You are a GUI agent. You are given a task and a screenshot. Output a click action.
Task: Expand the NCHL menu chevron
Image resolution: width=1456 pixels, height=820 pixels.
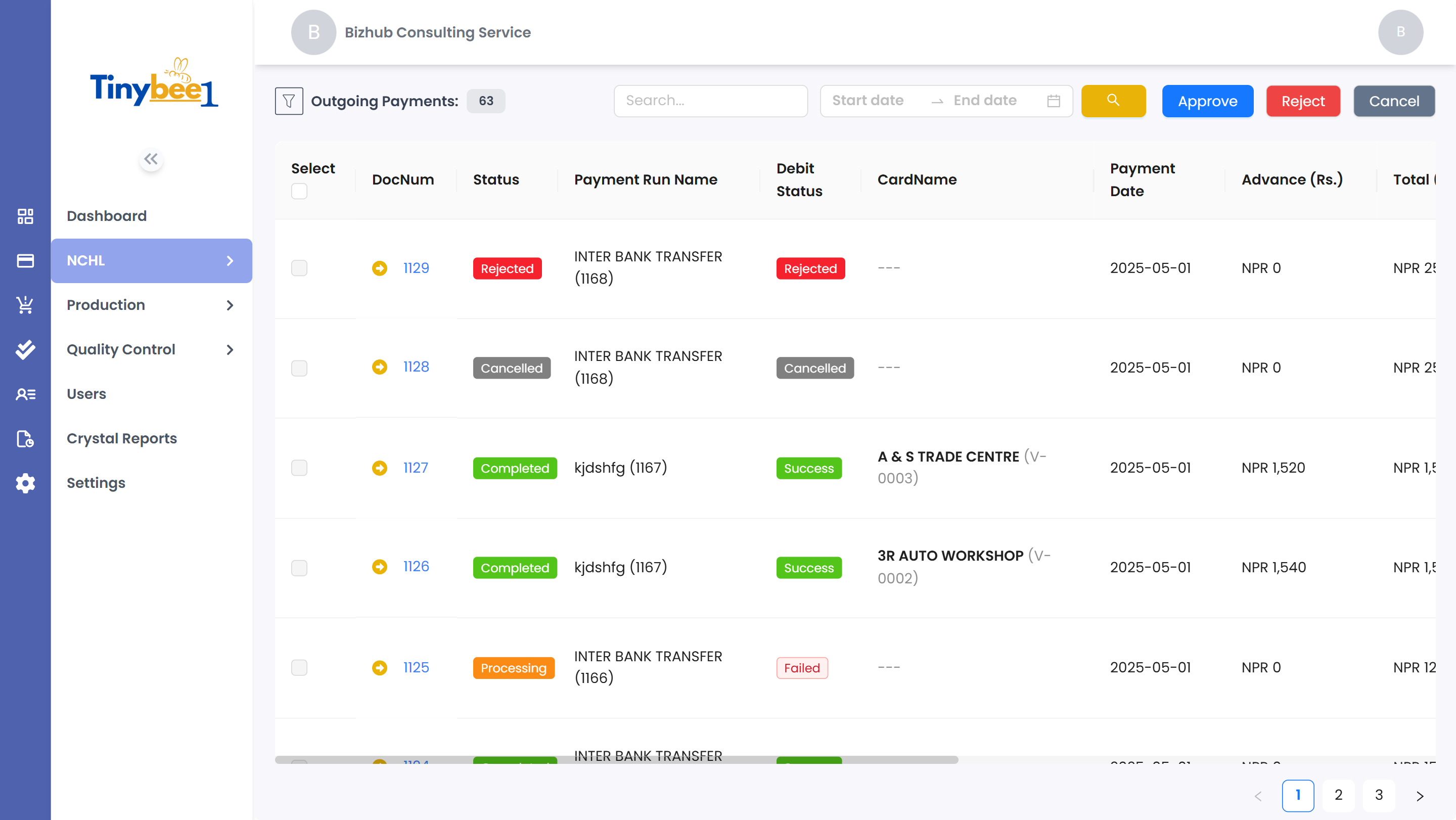point(230,260)
